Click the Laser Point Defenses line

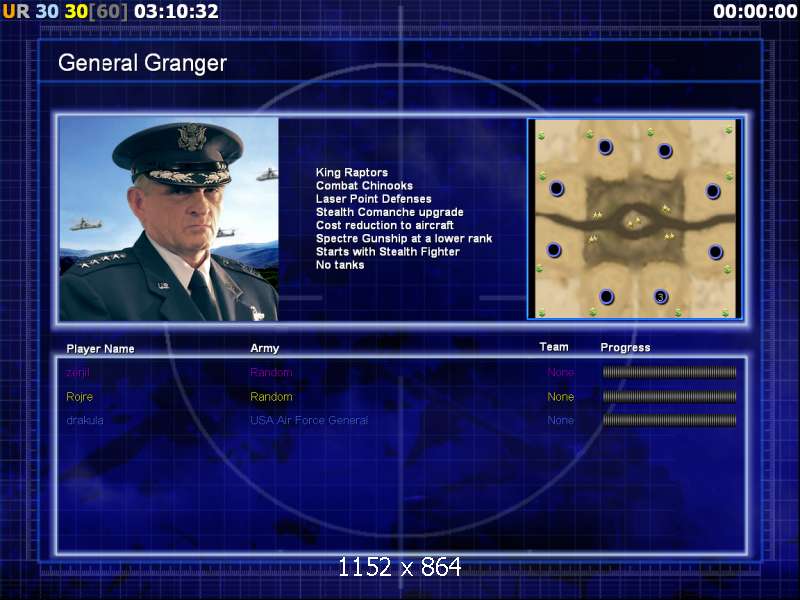pos(373,199)
